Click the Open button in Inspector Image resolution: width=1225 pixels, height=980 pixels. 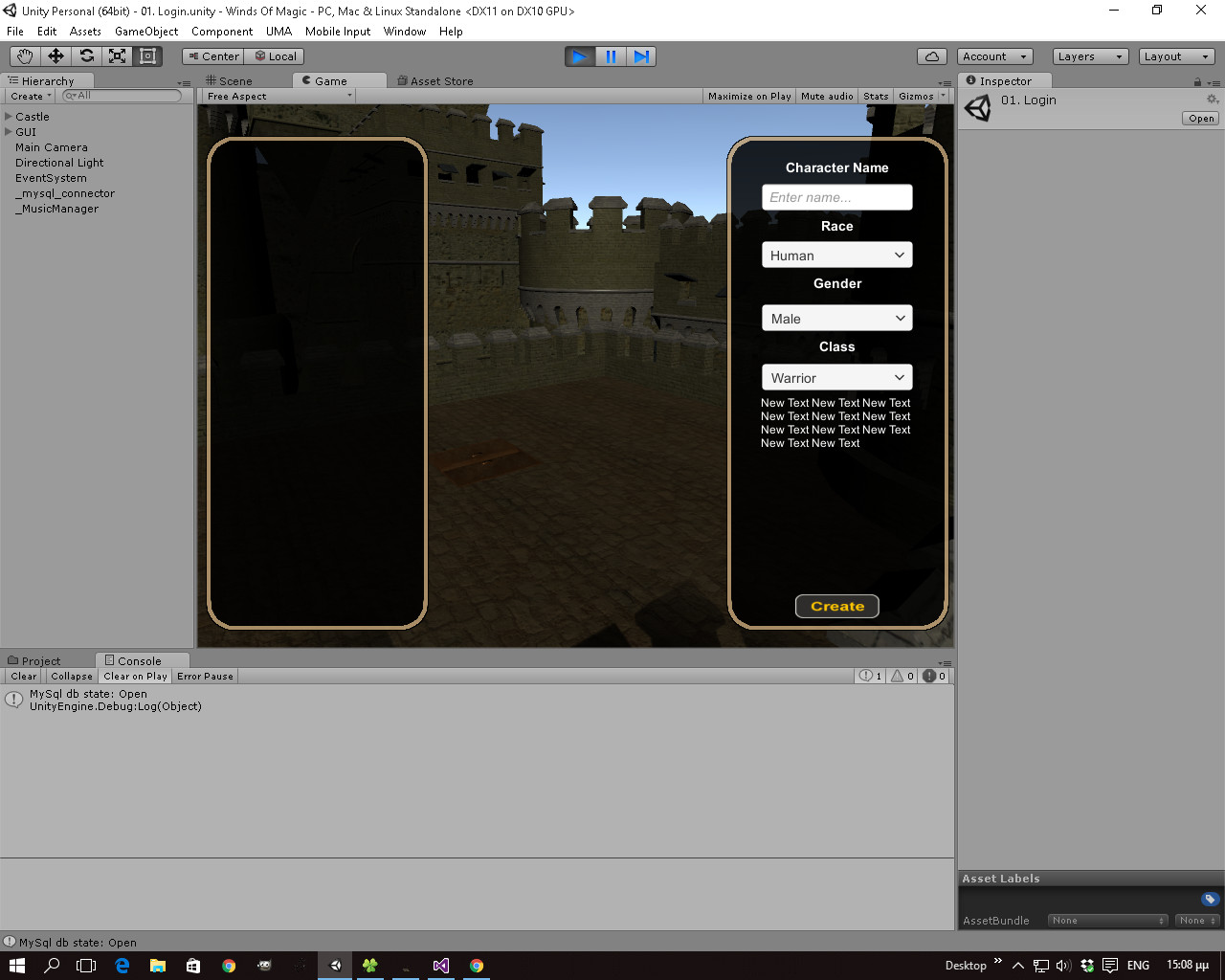click(x=1201, y=119)
